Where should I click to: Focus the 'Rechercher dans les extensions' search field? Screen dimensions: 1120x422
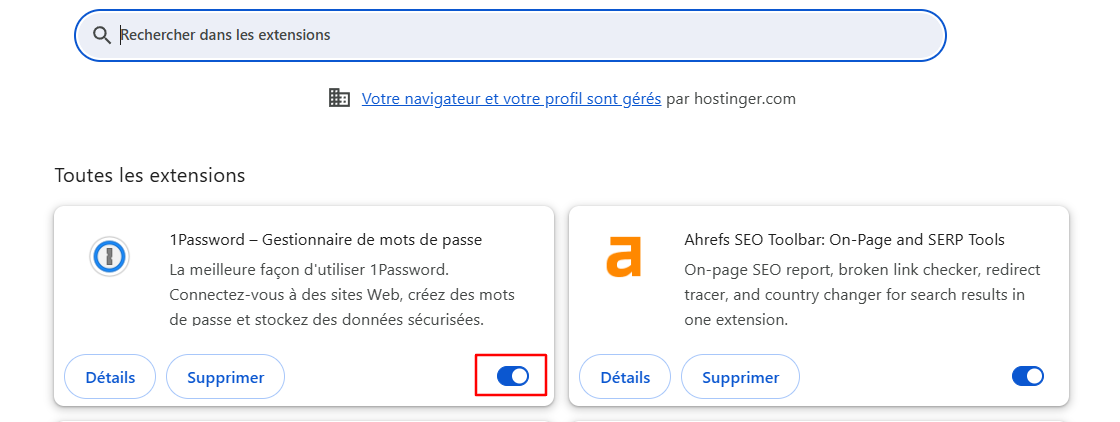tap(520, 35)
